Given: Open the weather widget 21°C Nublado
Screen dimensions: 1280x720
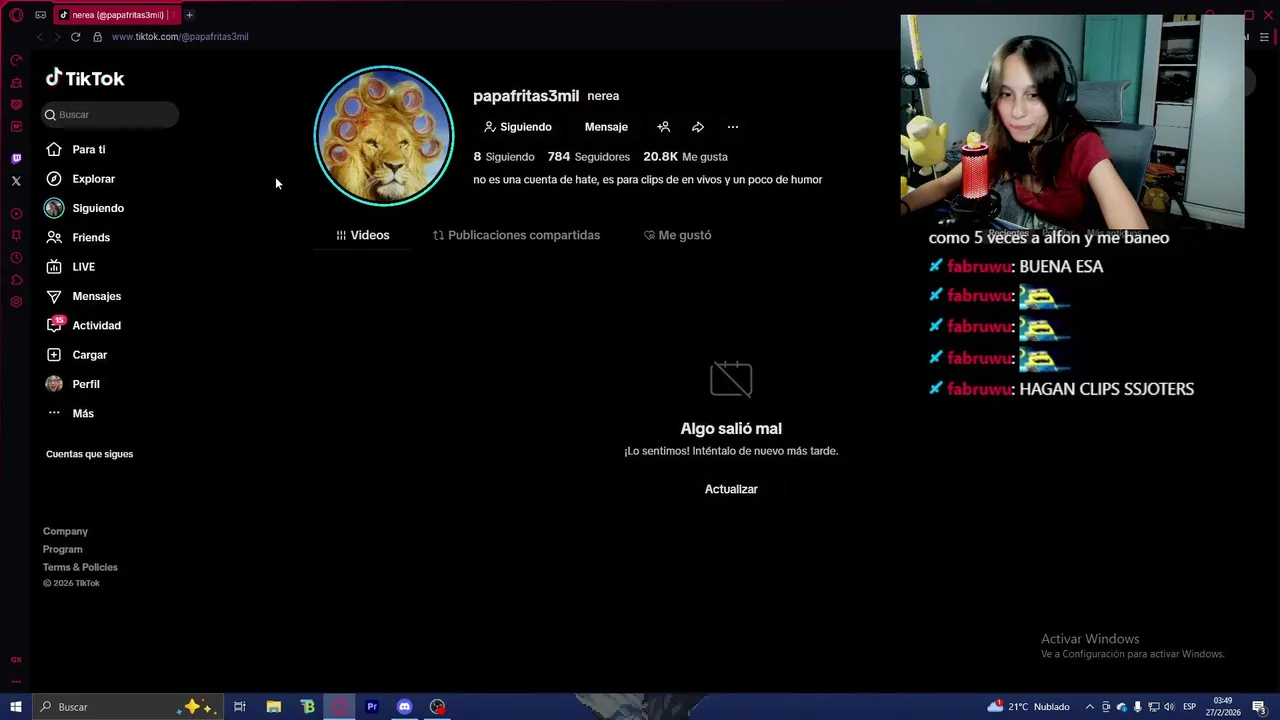Looking at the screenshot, I should [x=1029, y=707].
